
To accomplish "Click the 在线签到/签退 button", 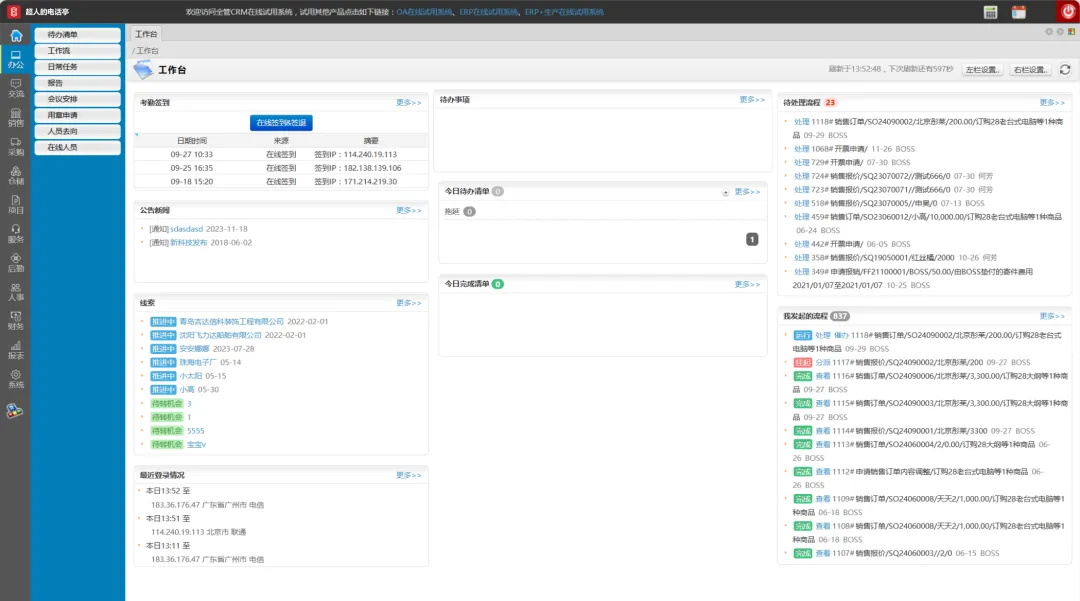I will click(x=281, y=123).
